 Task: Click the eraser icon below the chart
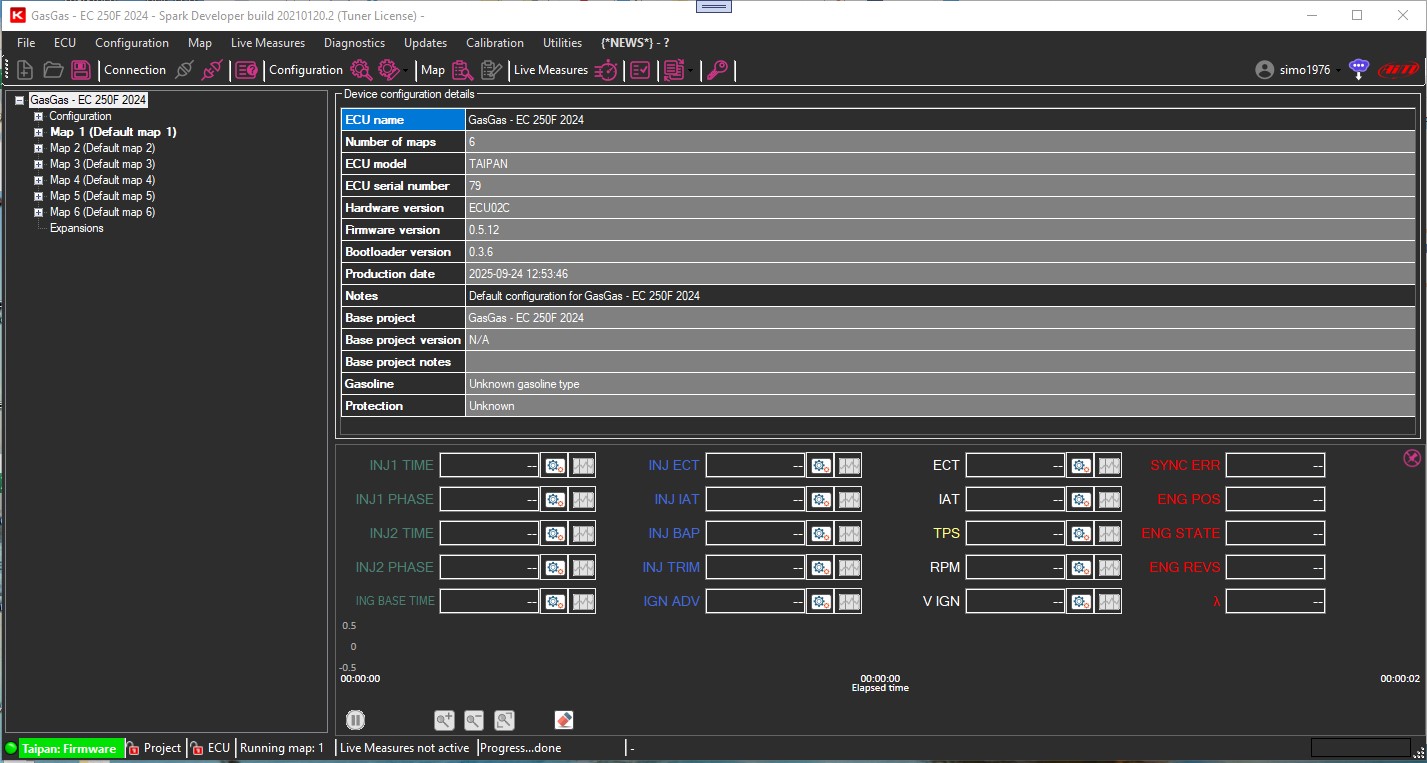(563, 720)
